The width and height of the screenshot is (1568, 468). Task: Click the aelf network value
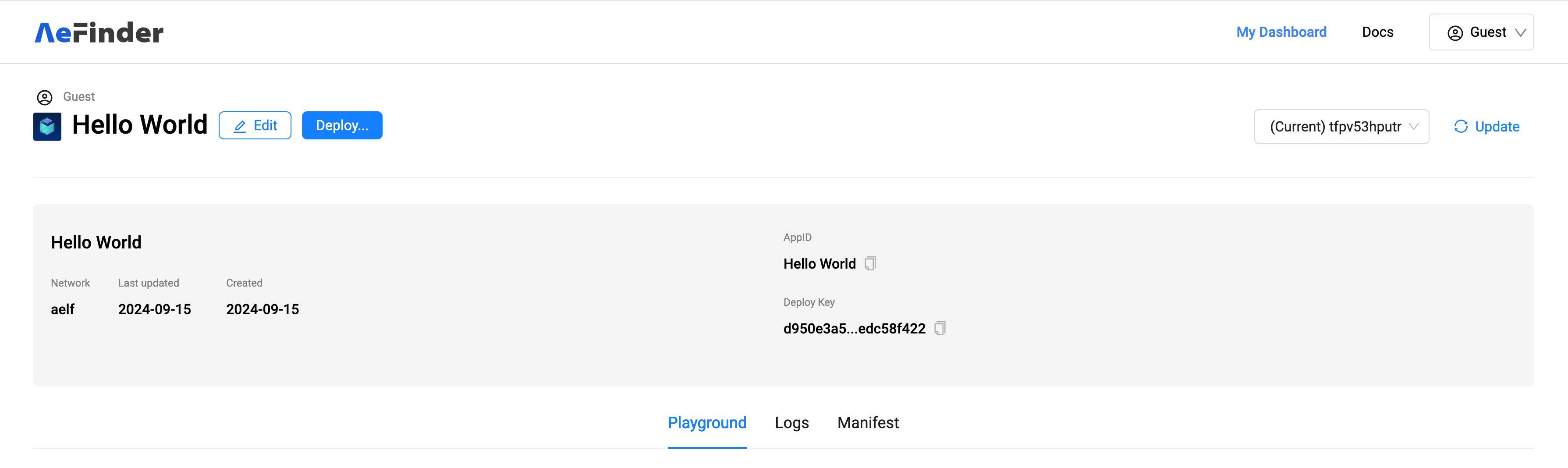click(x=63, y=309)
